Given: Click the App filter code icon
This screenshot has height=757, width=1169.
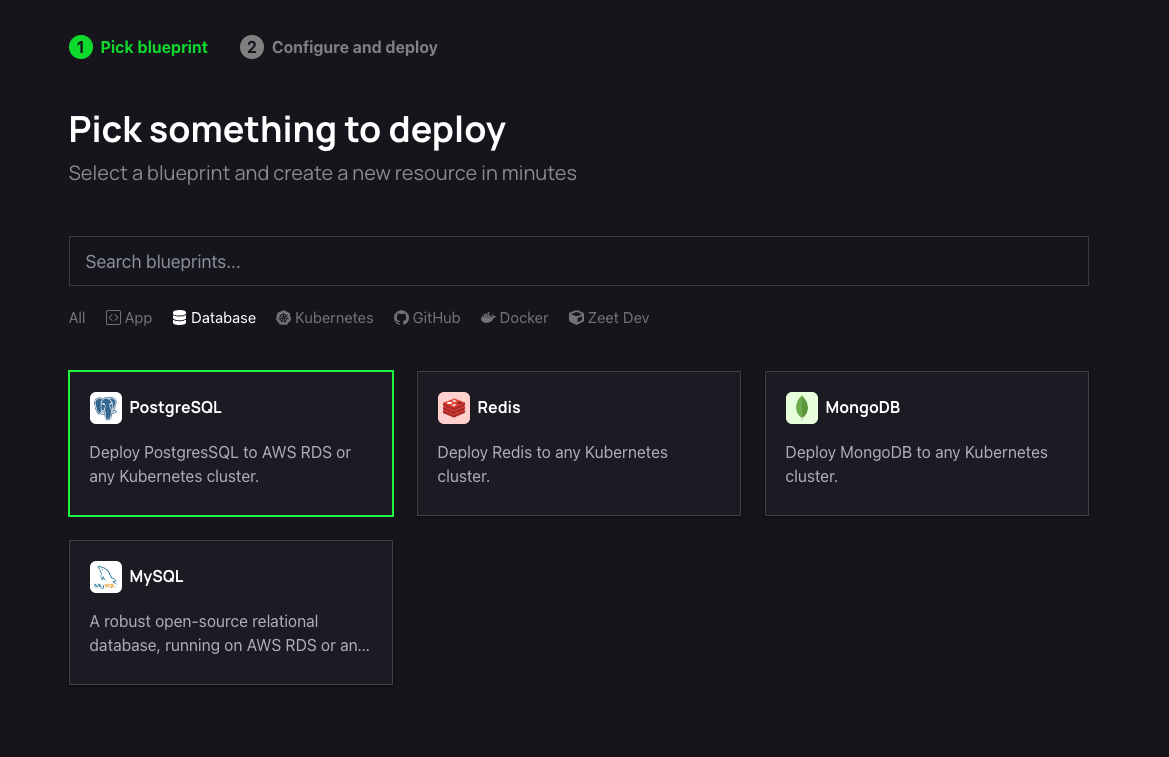Looking at the screenshot, I should pyautogui.click(x=113, y=318).
